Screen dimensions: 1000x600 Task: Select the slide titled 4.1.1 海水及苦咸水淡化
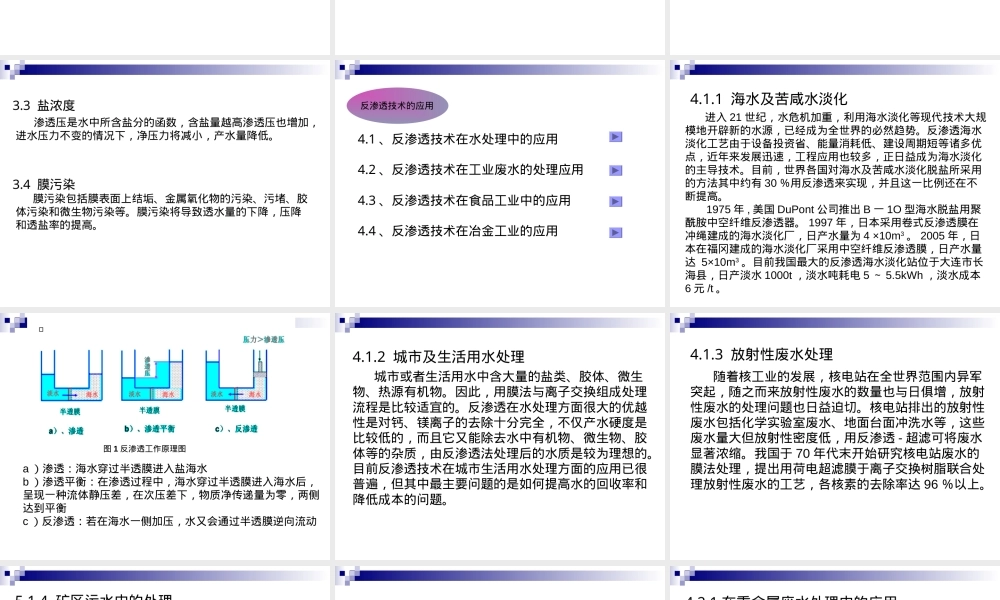pos(835,184)
